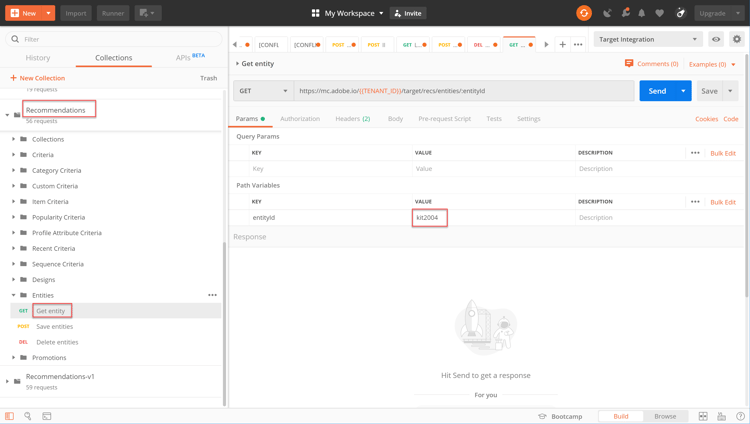Open the Runner
The width and height of the screenshot is (750, 424).
[x=113, y=13]
